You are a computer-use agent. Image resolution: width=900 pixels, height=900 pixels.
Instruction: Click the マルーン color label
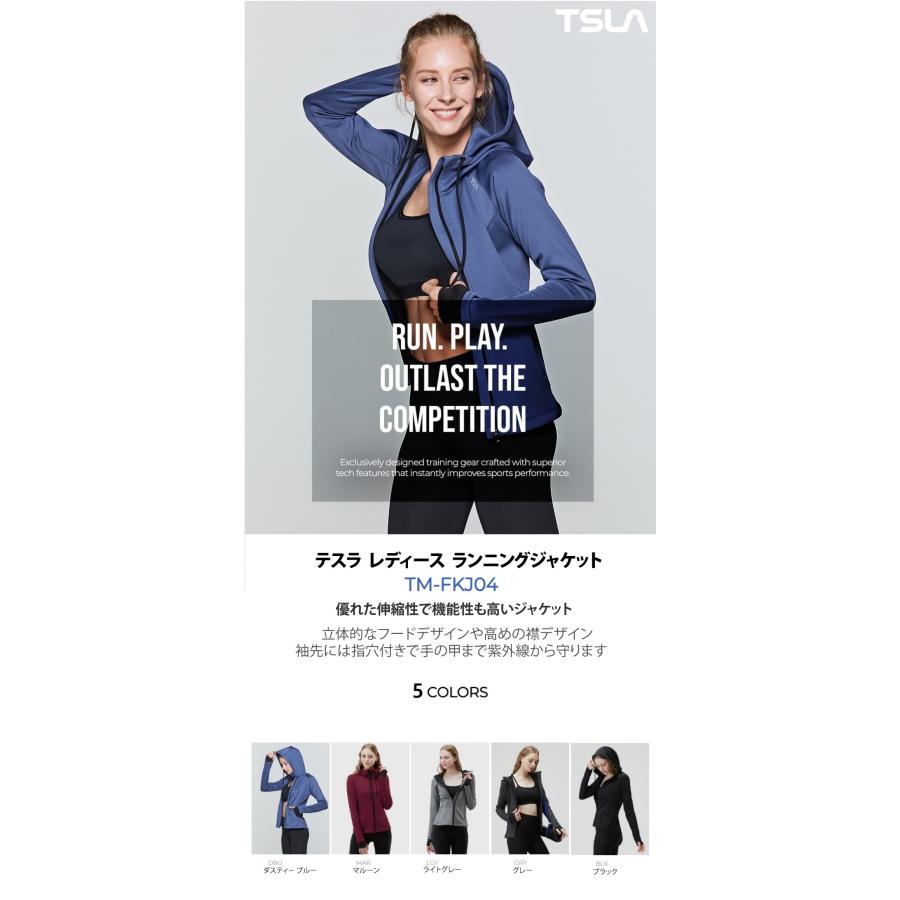pyautogui.click(x=366, y=870)
